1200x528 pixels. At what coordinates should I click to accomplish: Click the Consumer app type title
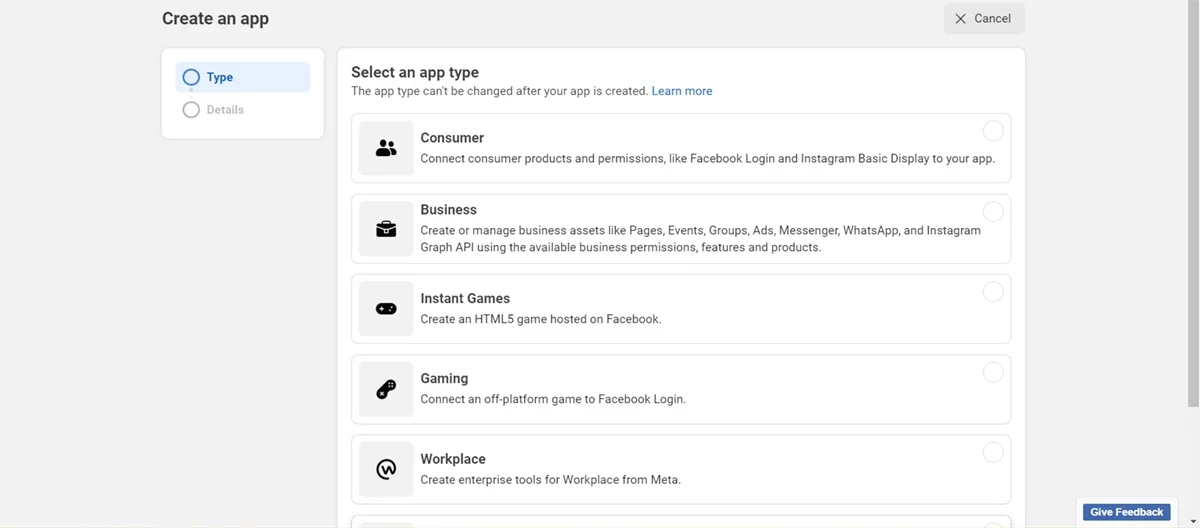[452, 138]
